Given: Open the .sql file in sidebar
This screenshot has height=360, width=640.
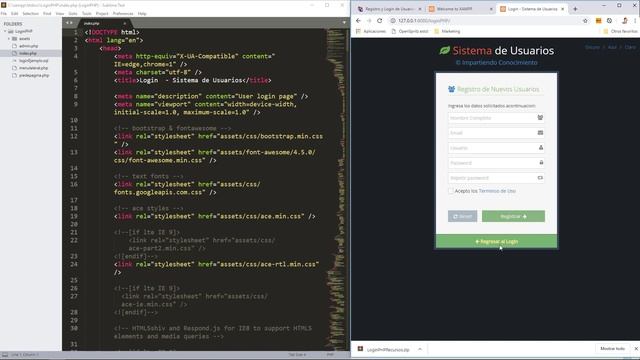Looking at the screenshot, I should tap(33, 60).
